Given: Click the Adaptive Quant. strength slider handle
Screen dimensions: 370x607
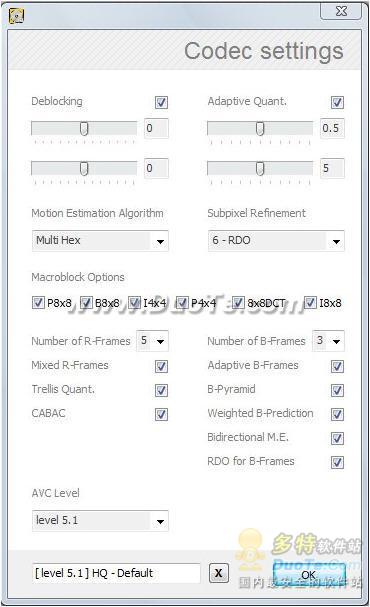Looking at the screenshot, I should coord(260,129).
